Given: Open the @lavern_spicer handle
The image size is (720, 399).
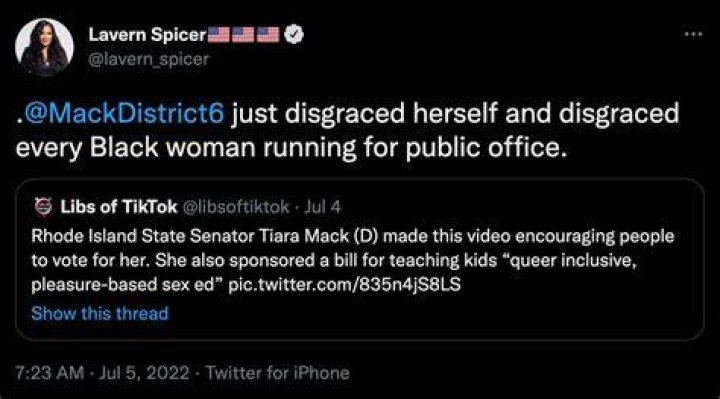Looking at the screenshot, I should pos(148,59).
